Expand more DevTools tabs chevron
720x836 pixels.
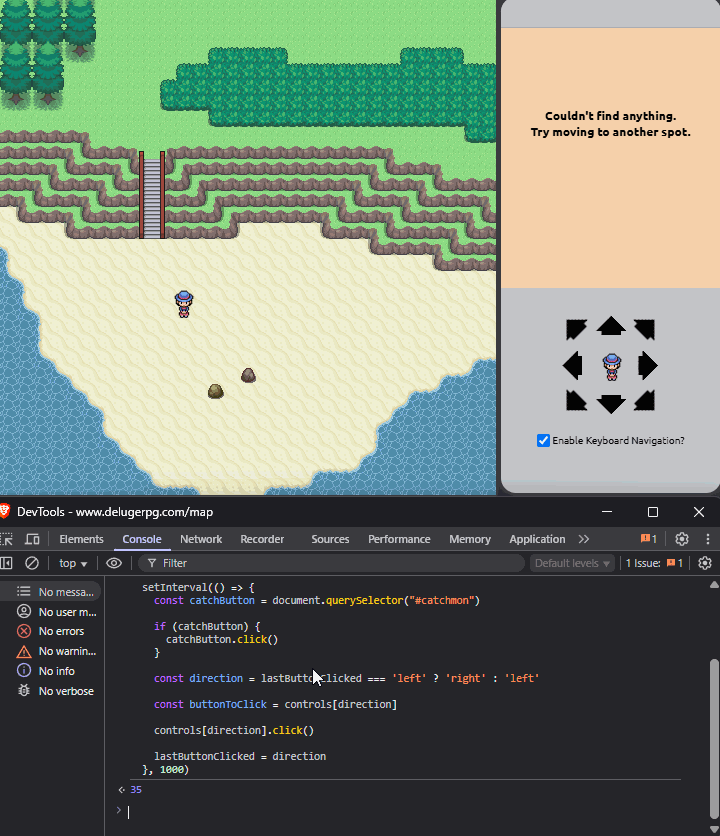point(584,539)
